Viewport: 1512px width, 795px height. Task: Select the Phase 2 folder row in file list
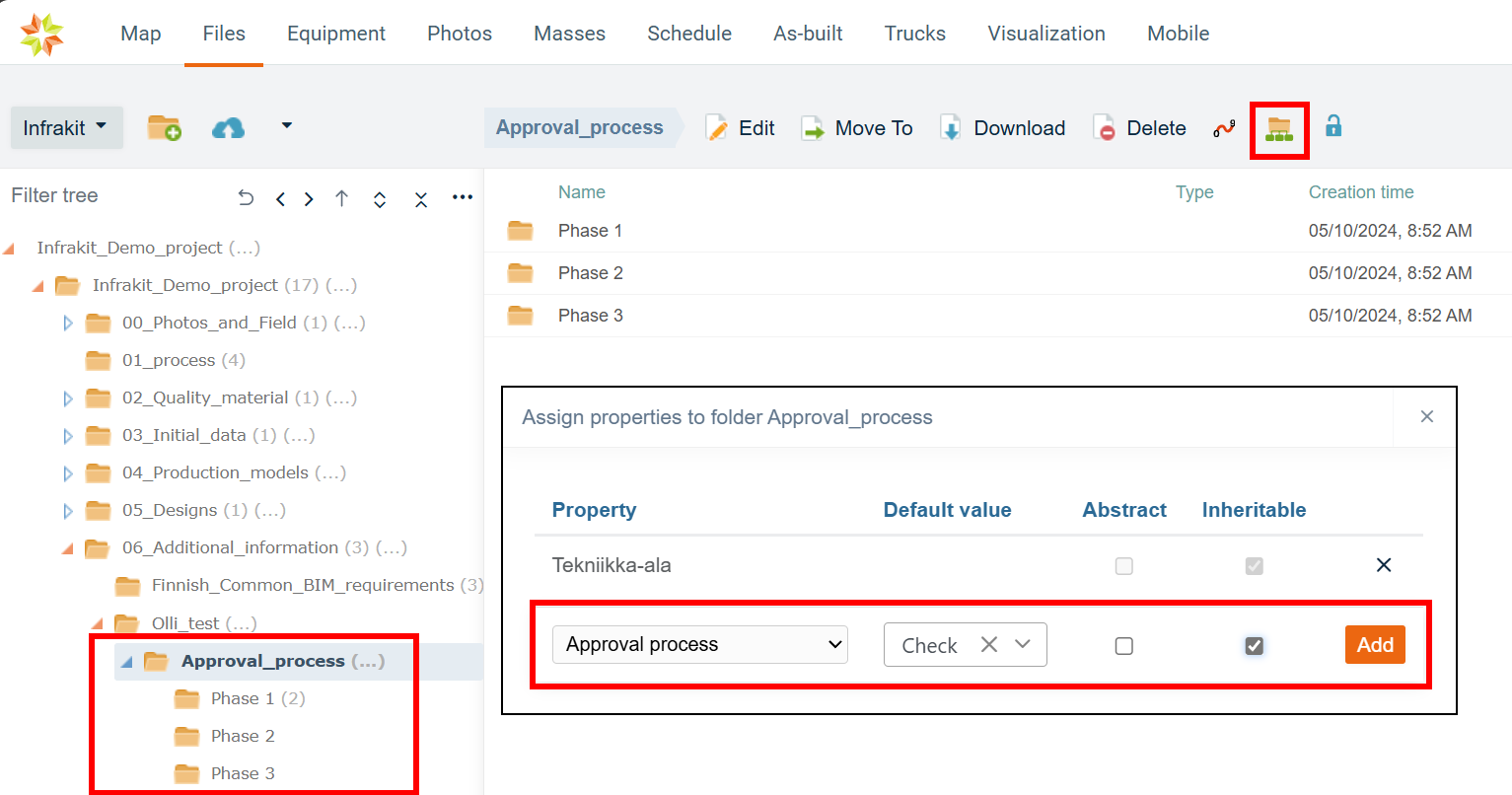coord(591,273)
